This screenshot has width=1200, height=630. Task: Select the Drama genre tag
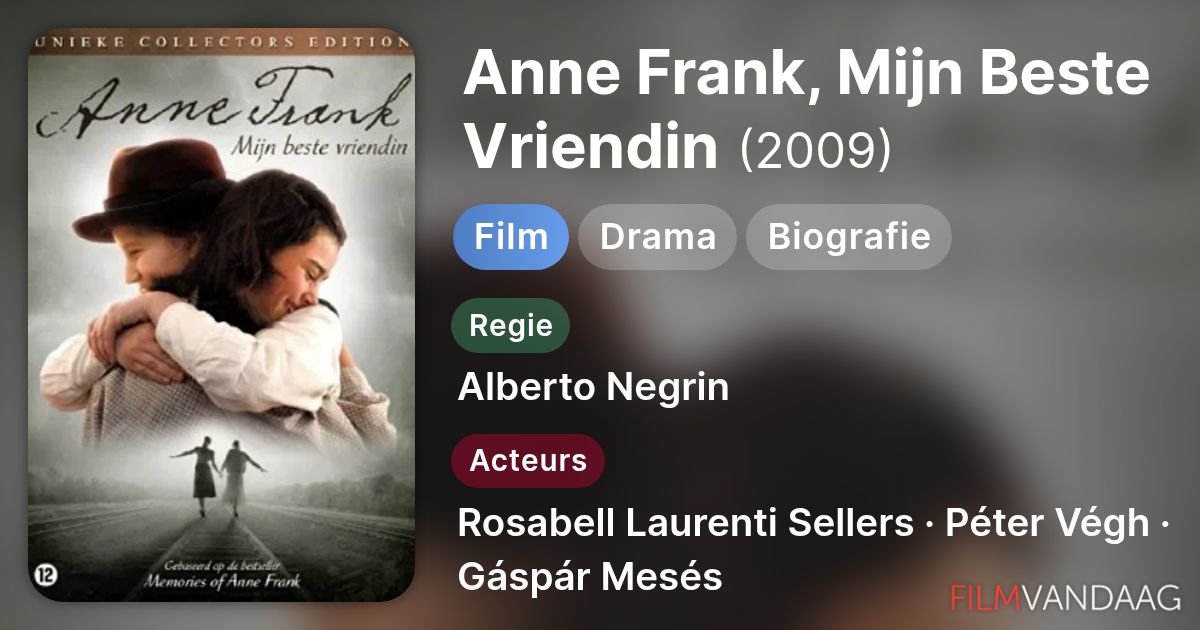point(657,237)
